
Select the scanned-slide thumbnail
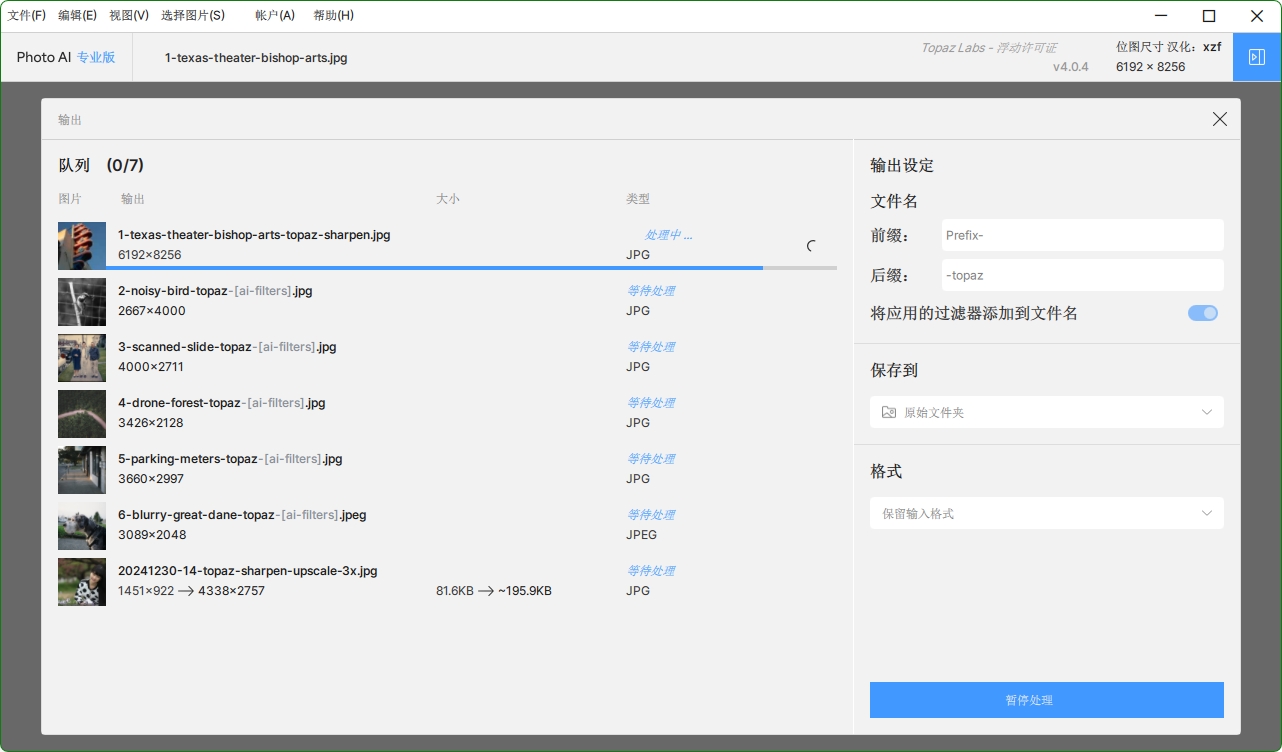[x=82, y=357]
